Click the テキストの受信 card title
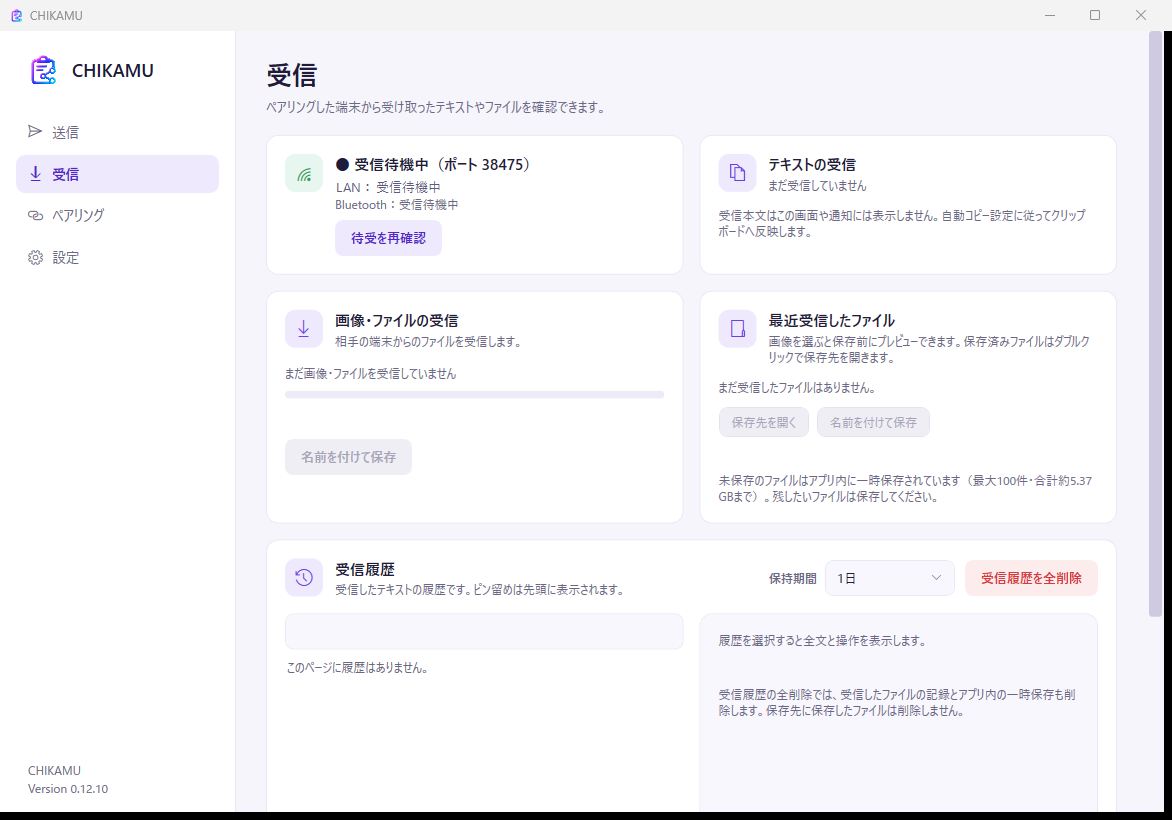Screen dimensions: 1172x820 [812, 164]
